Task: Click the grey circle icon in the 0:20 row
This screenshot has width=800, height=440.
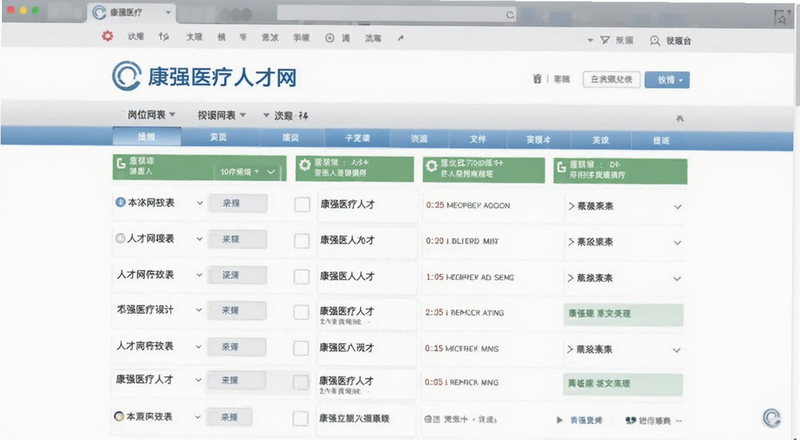Action: tap(120, 238)
